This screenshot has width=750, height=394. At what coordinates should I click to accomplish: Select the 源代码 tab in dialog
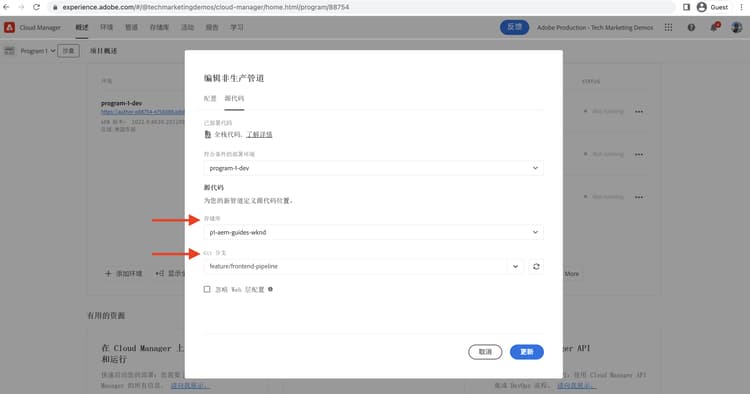[x=234, y=98]
